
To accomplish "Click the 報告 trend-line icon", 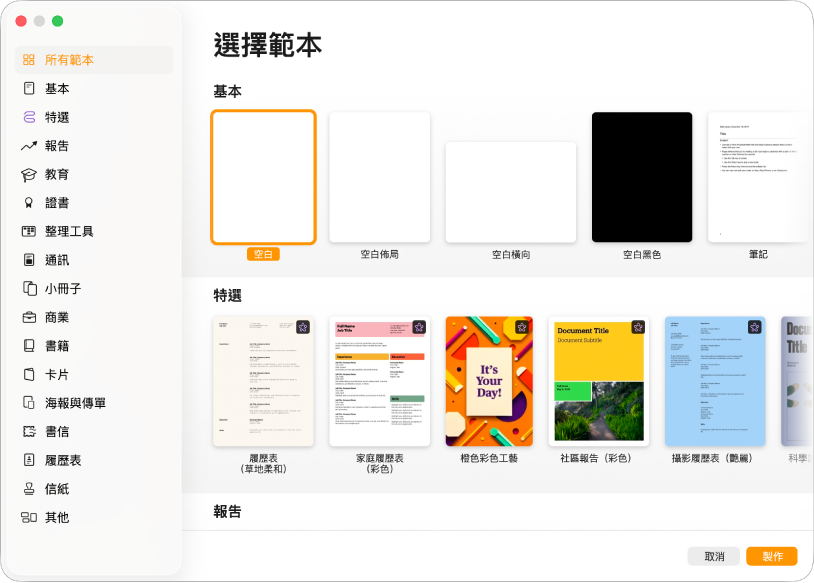I will click(x=29, y=146).
